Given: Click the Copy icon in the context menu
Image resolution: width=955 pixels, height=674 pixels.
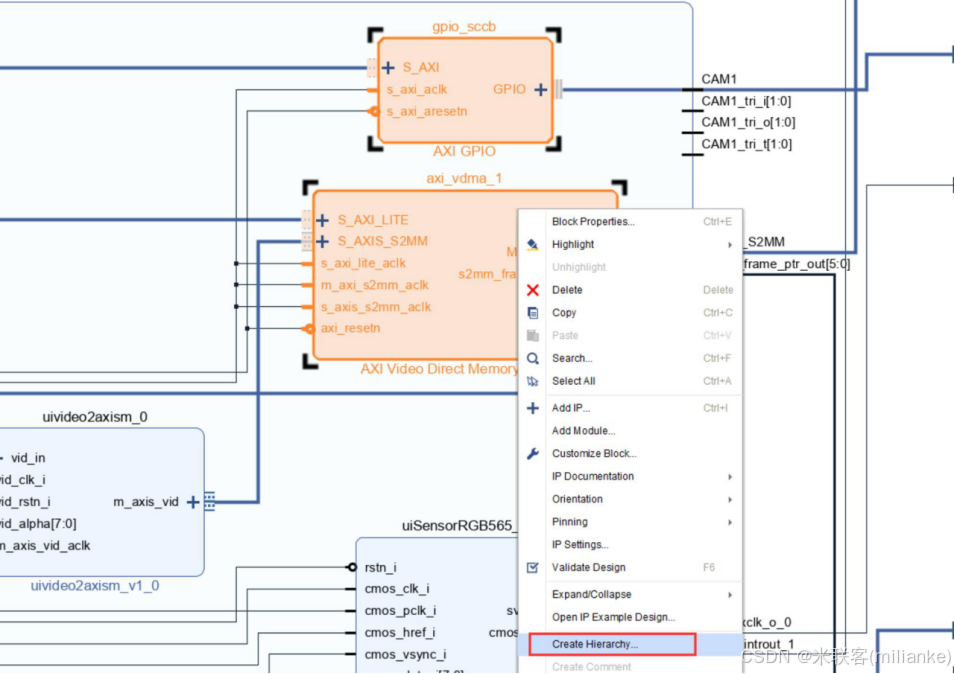Looking at the screenshot, I should (533, 312).
